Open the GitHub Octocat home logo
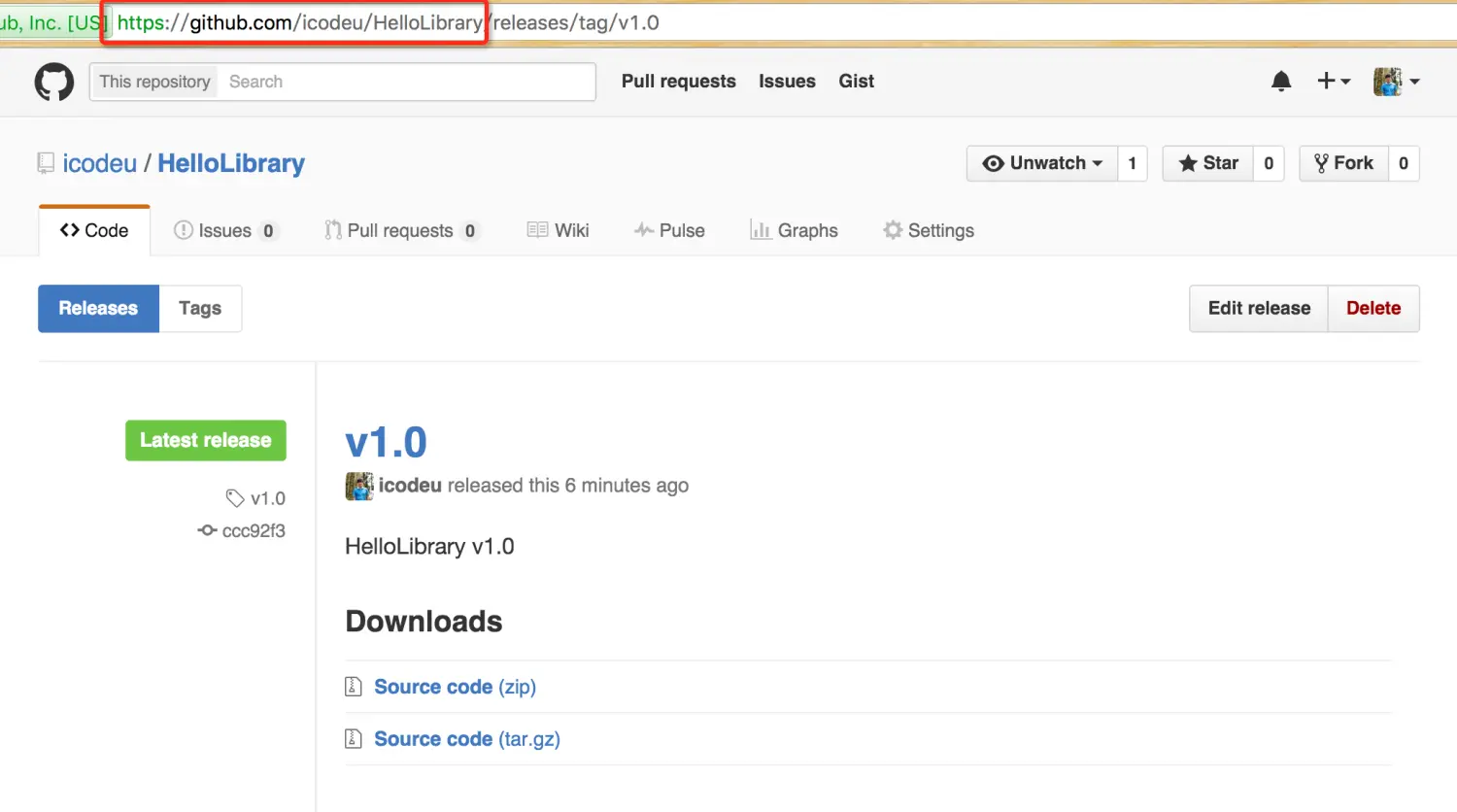1457x812 pixels. tap(54, 83)
